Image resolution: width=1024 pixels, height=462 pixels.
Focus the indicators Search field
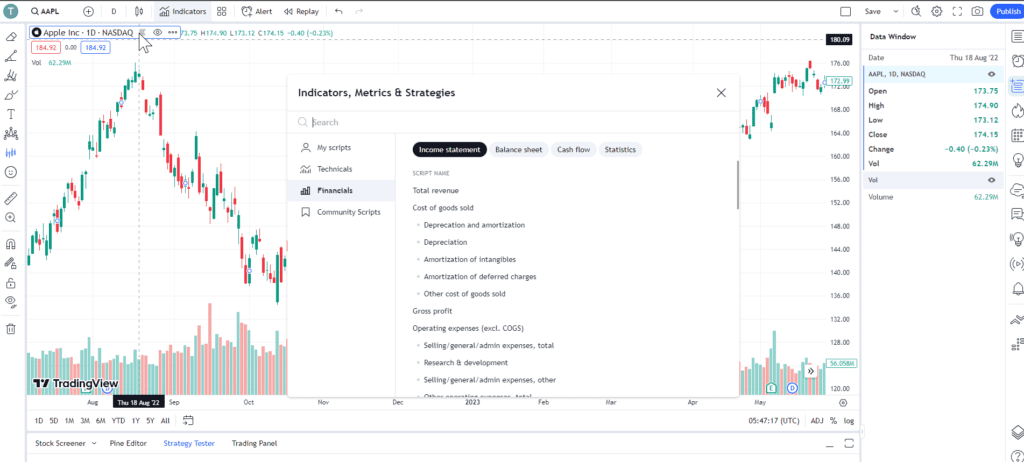click(513, 122)
